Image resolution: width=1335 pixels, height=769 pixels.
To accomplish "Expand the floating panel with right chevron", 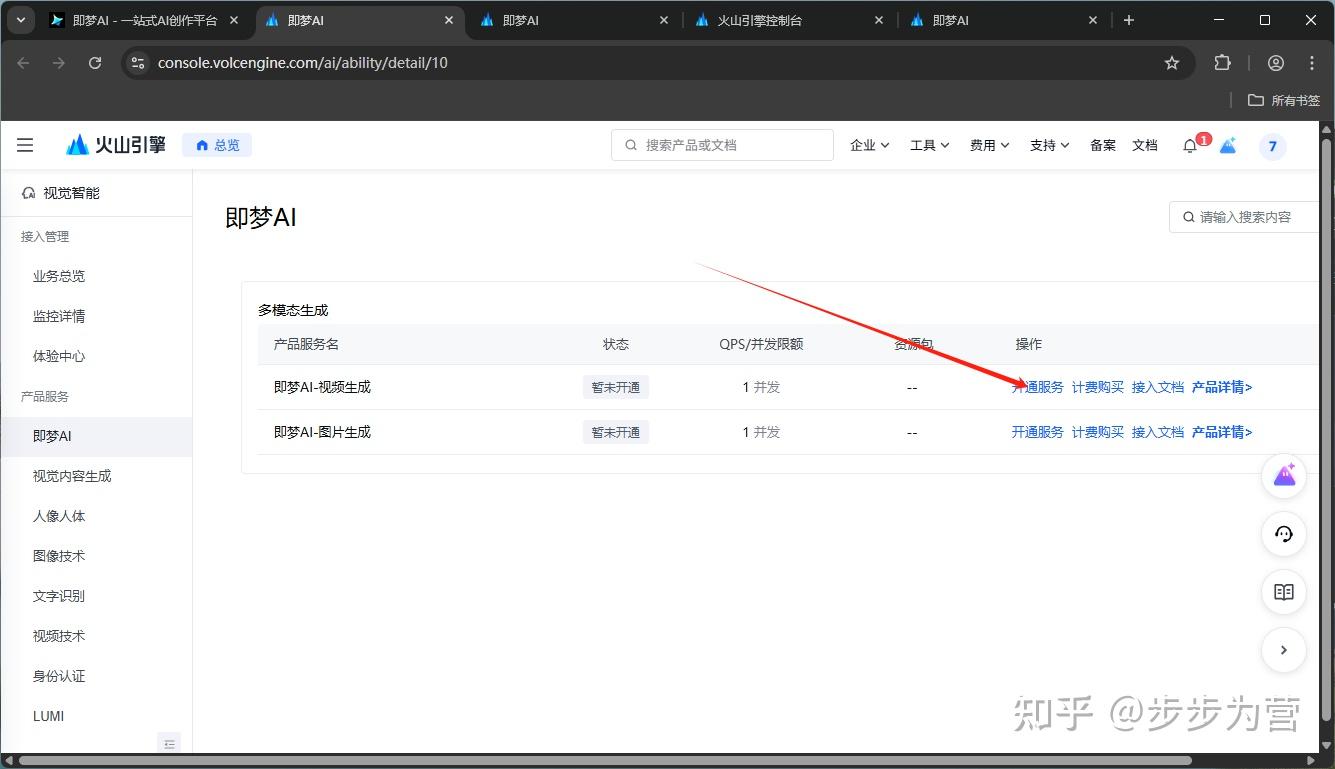I will pyautogui.click(x=1284, y=650).
